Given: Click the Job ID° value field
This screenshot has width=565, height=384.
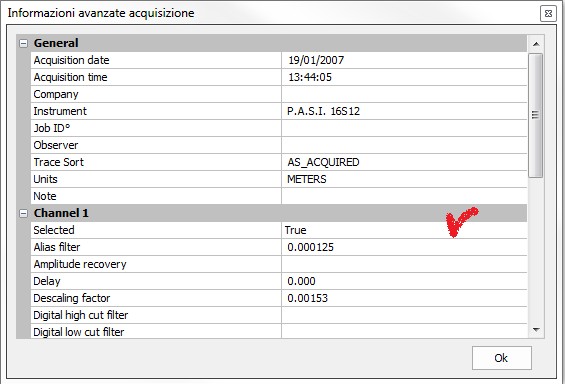Looking at the screenshot, I should pyautogui.click(x=404, y=128).
